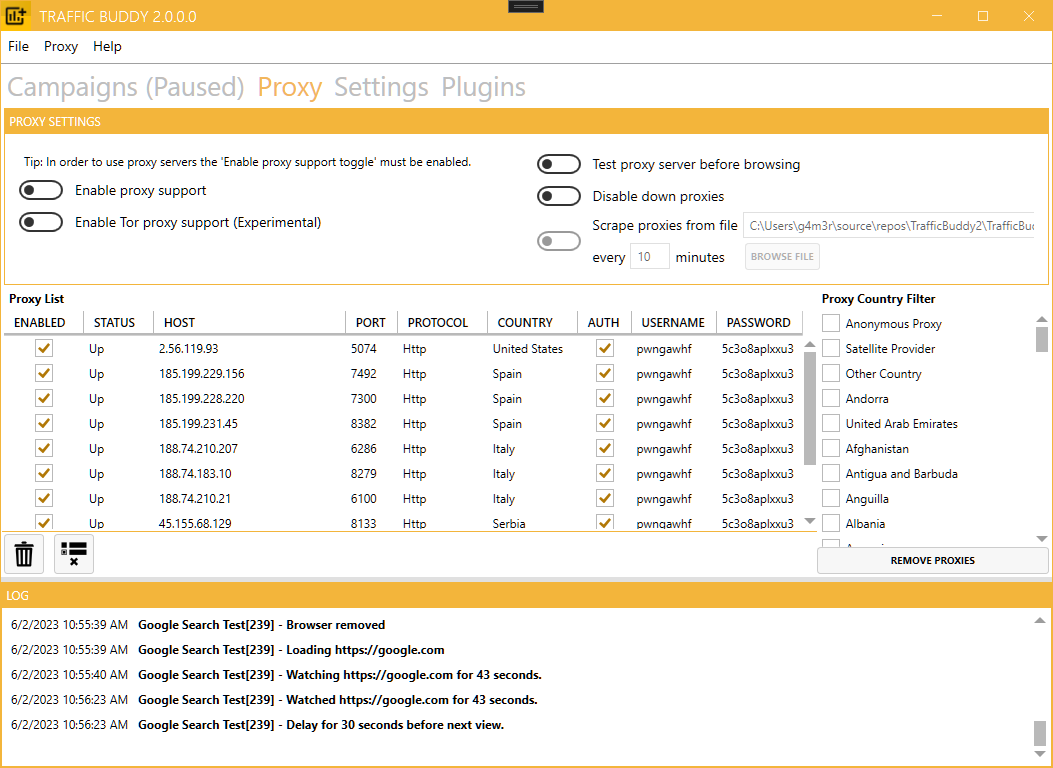Toggle Enable proxy support switch
1053x768 pixels.
coord(41,191)
